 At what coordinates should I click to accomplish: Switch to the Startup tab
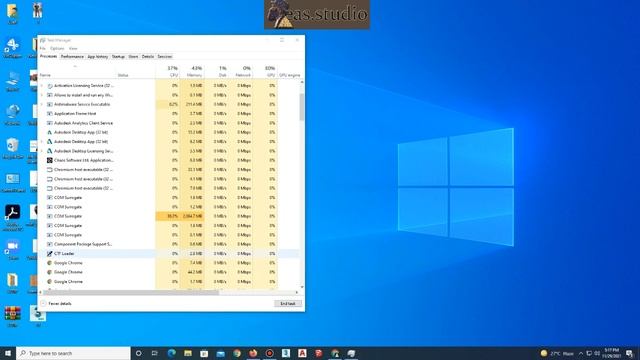click(118, 57)
